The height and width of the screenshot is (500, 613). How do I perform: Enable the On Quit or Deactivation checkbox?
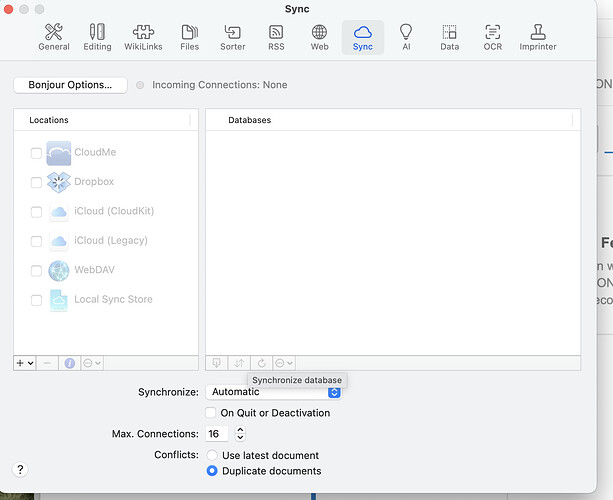210,412
